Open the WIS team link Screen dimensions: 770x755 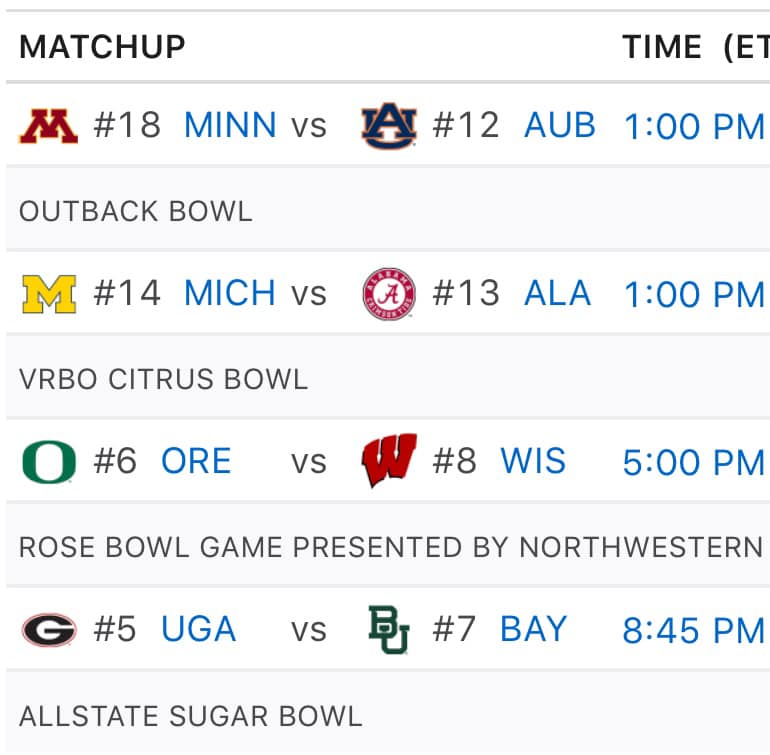(x=533, y=461)
